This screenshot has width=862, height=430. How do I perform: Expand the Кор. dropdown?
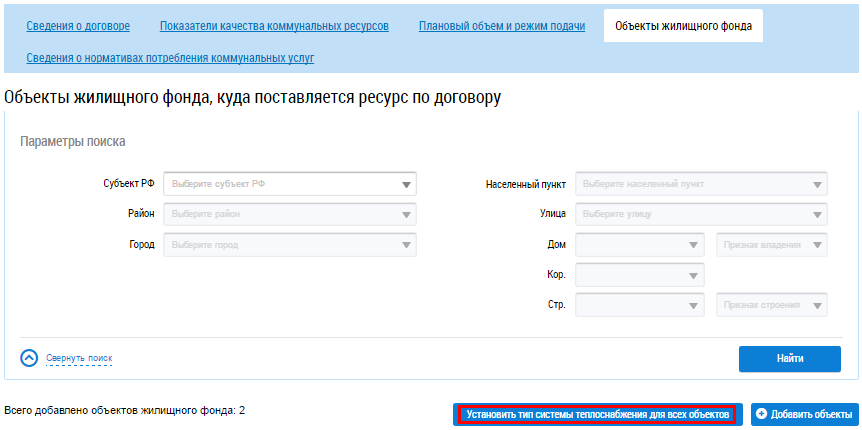tap(640, 275)
